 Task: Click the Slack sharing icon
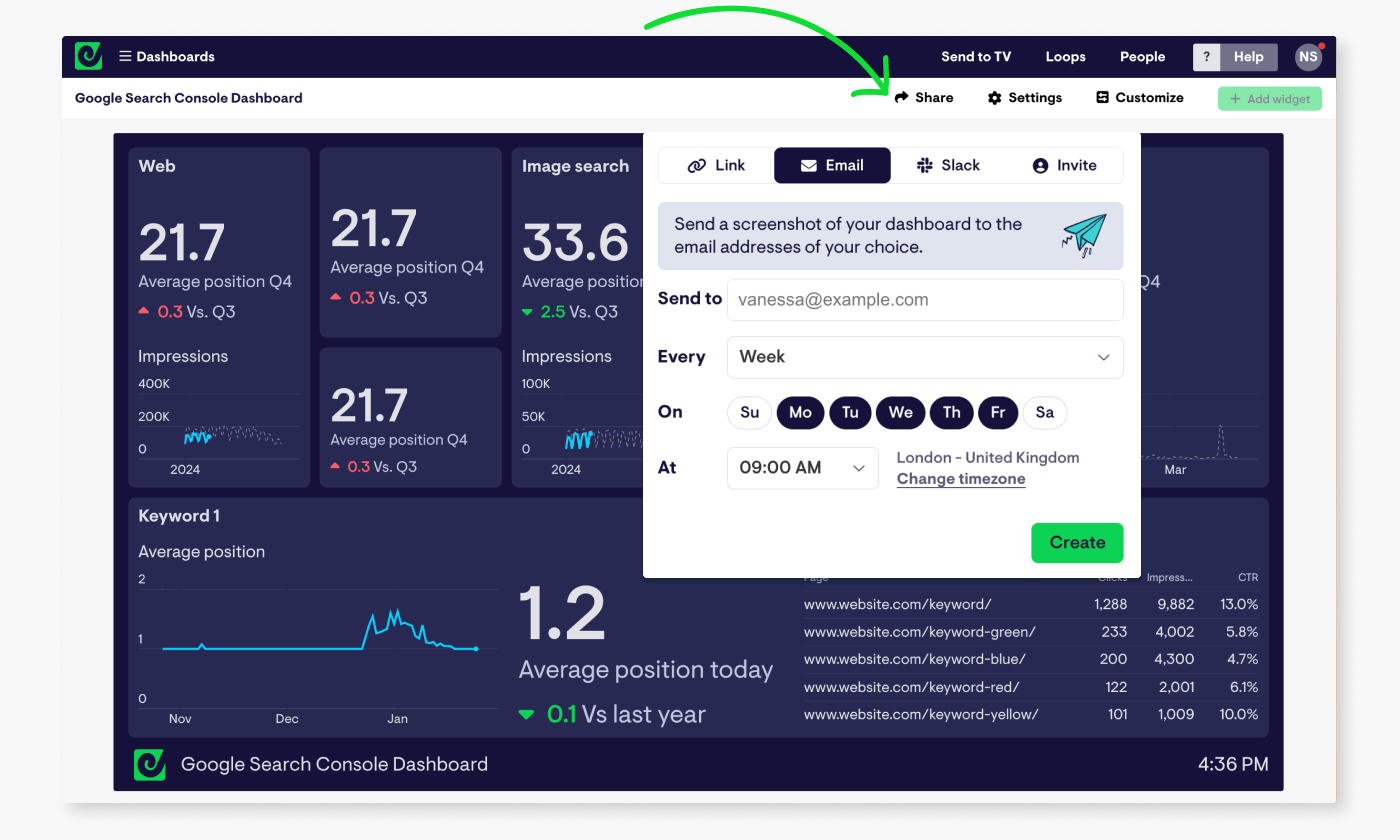pyautogui.click(x=925, y=165)
